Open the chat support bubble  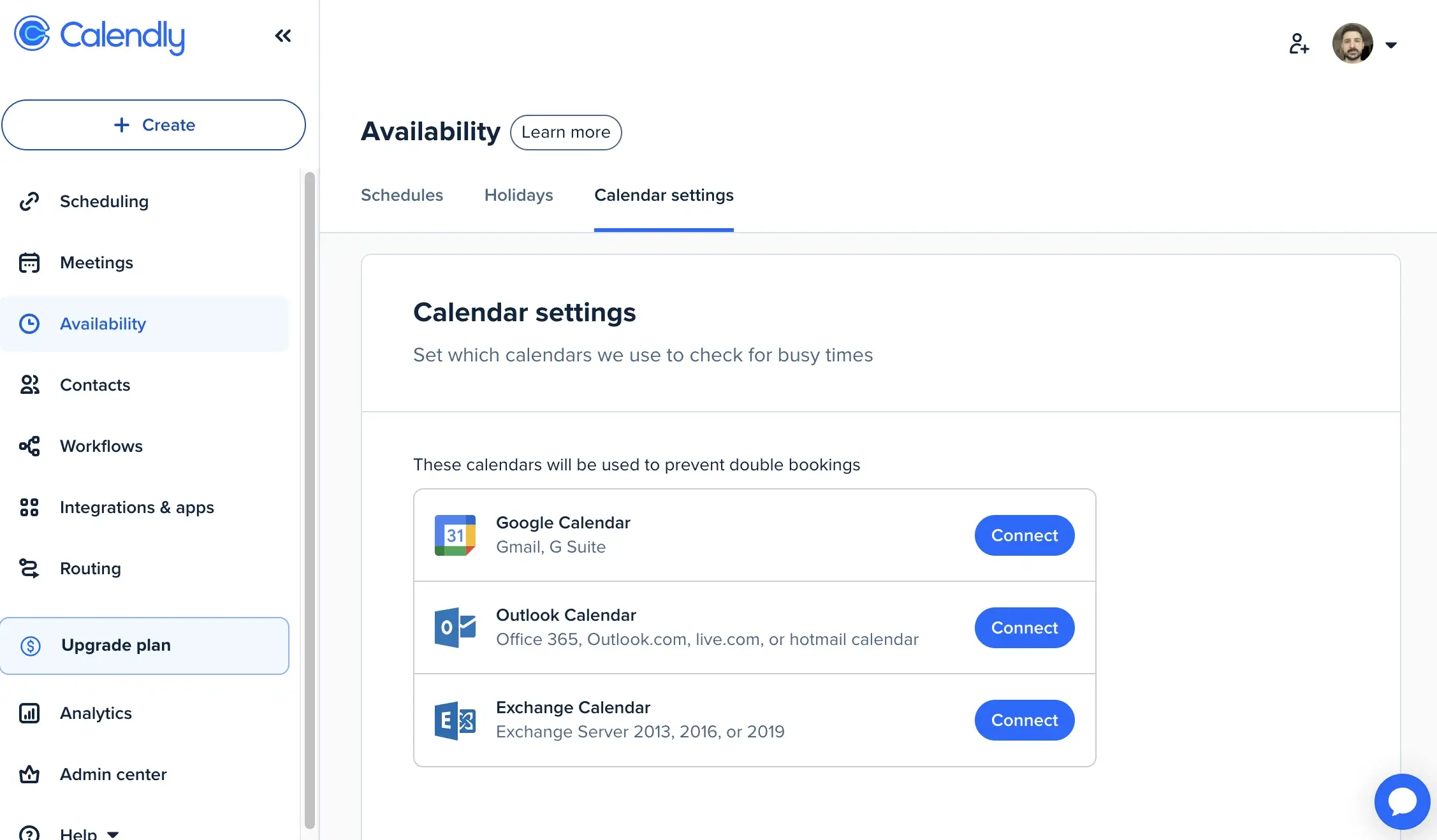point(1401,801)
